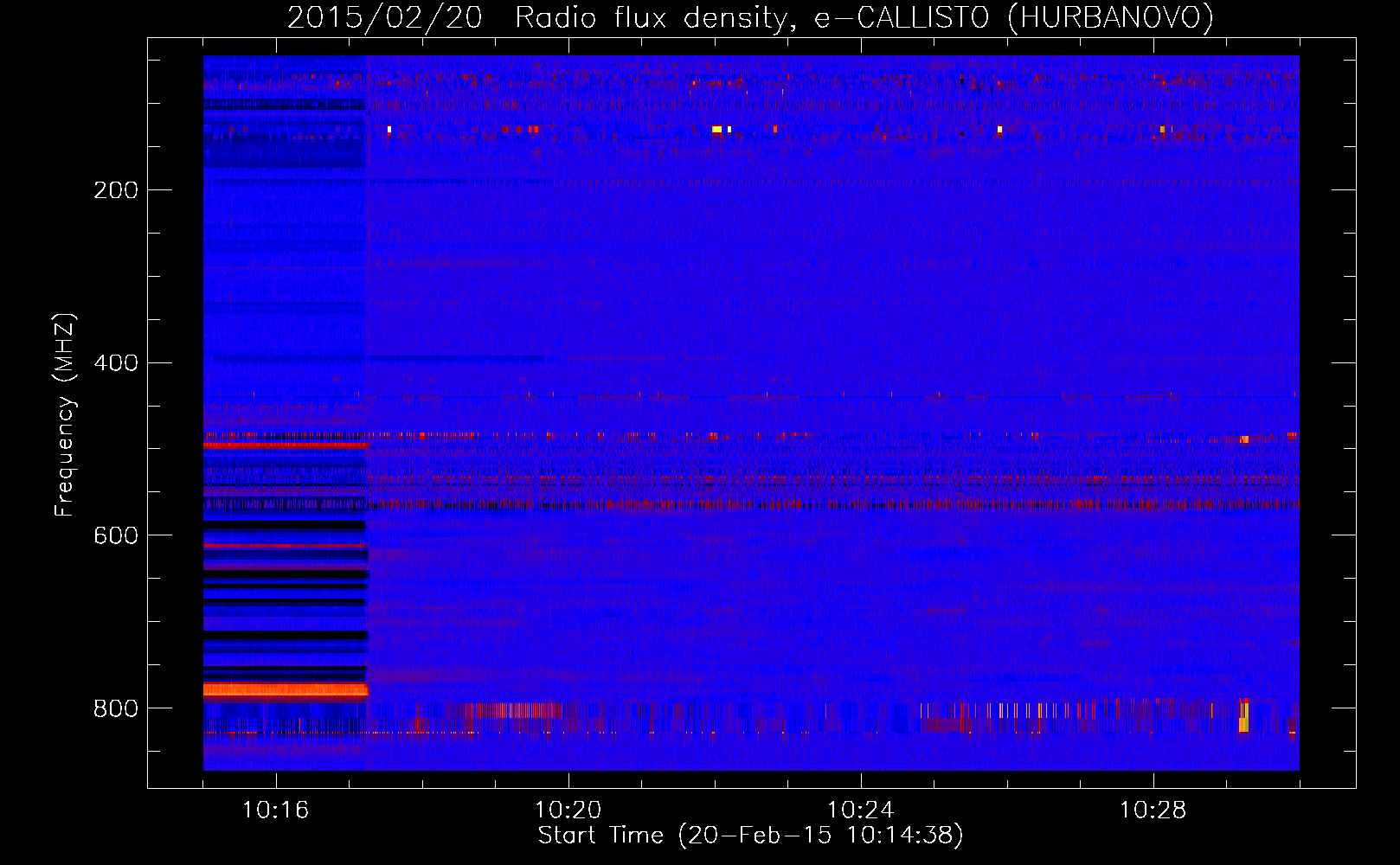Click the 10:24 time tick label

[860, 811]
